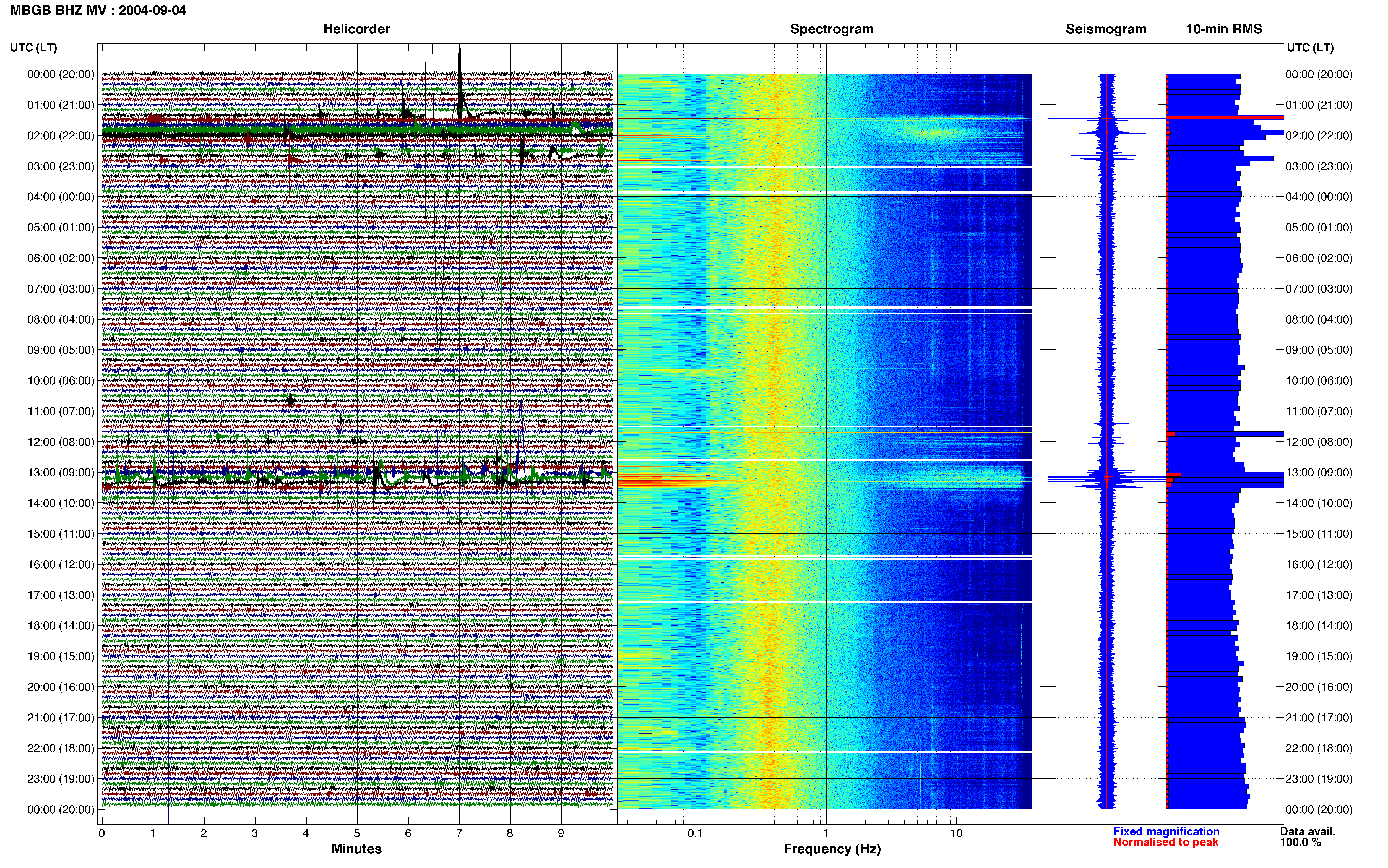Click left time label '06:00 (02:00)'

(x=61, y=258)
